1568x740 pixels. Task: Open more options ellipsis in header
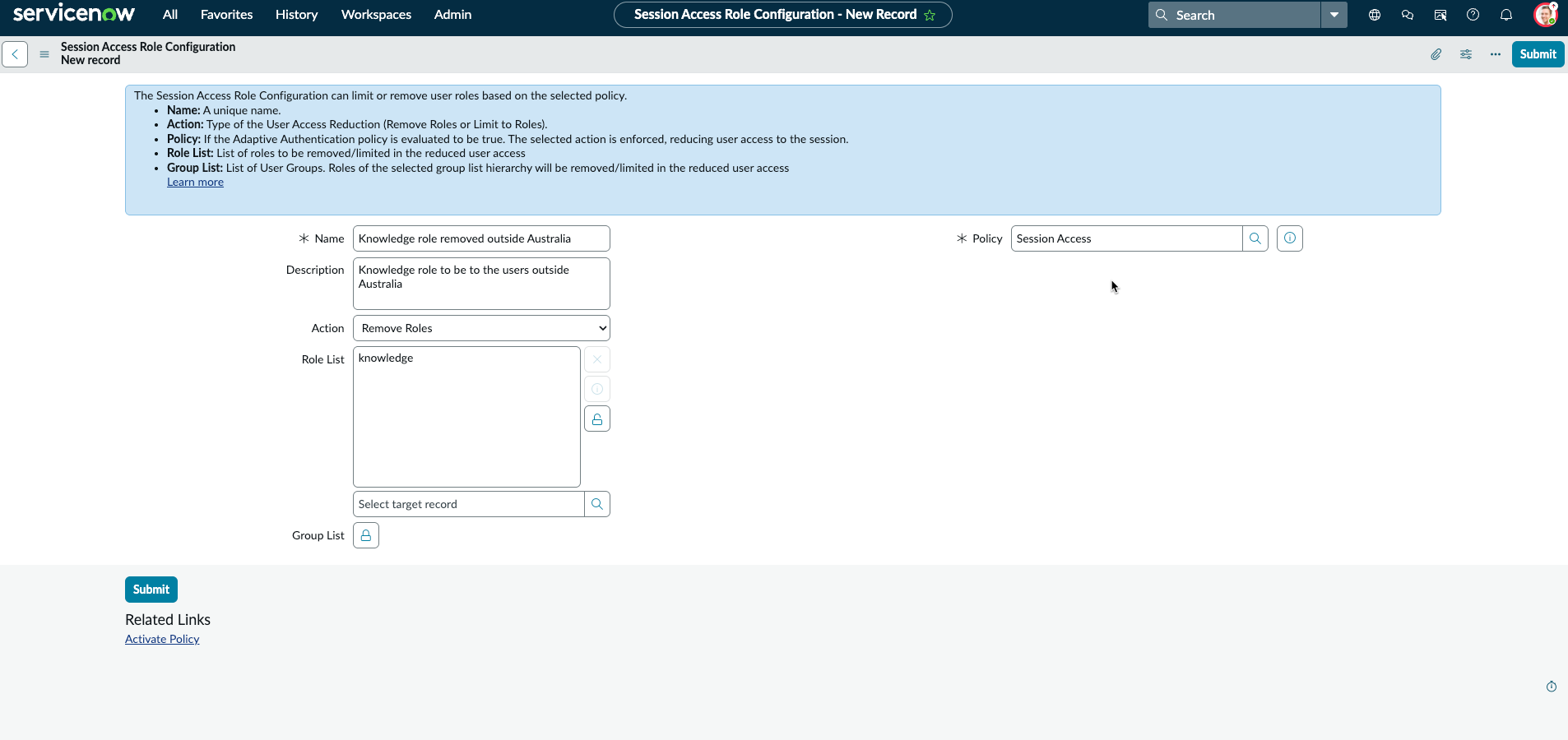click(x=1496, y=54)
